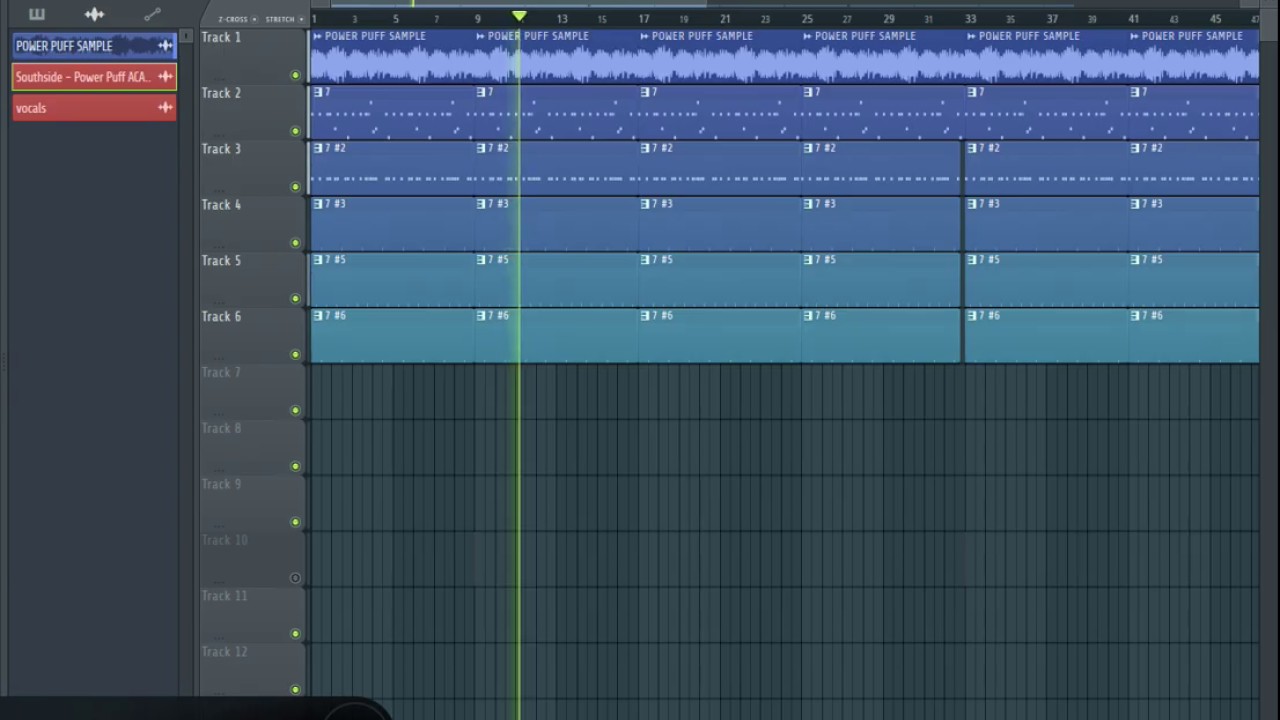
Task: Click bar 45 on the timeline ruler
Action: pos(1216,19)
